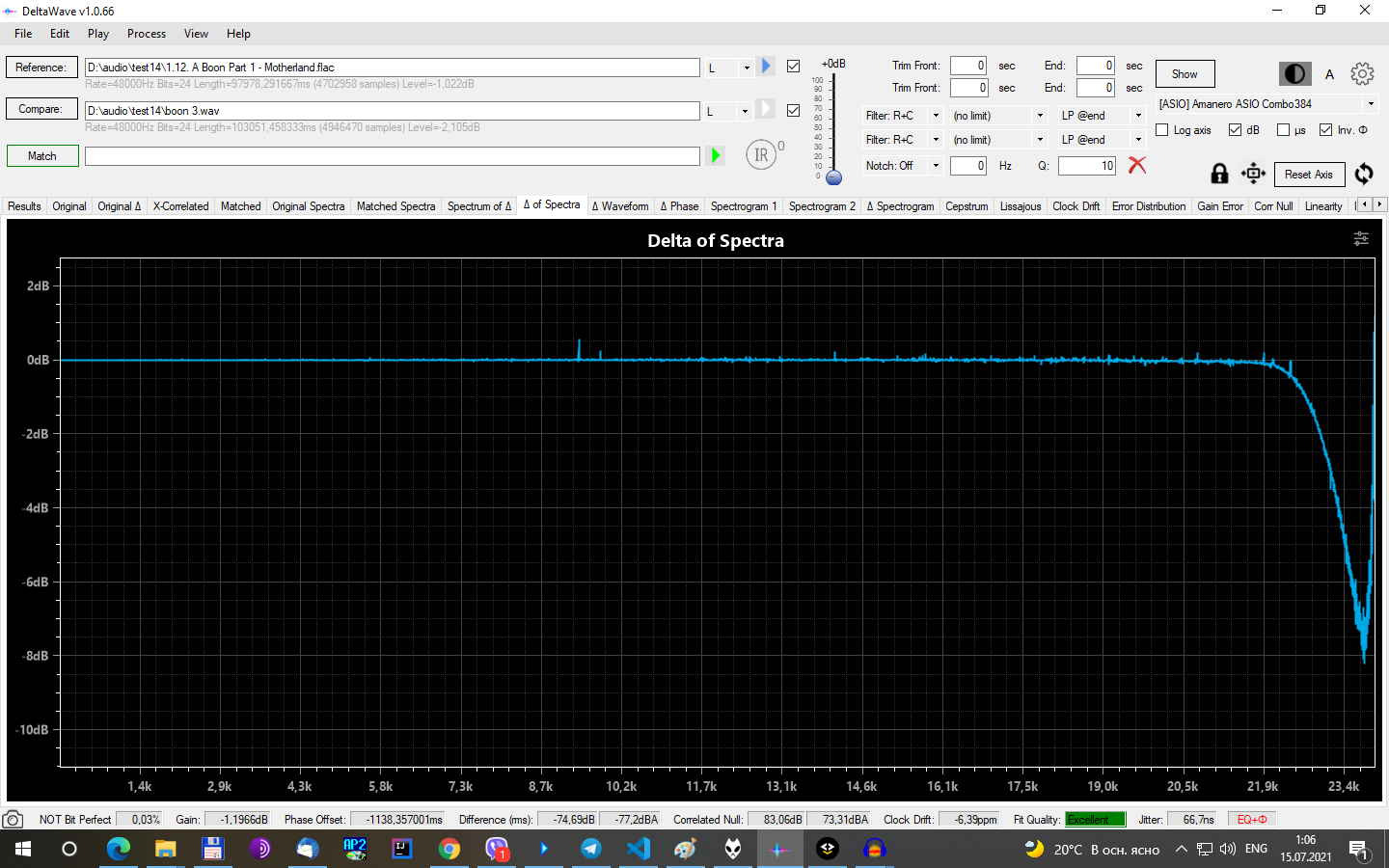1389x868 pixels.
Task: Open chart options sliders icon
Action: (1361, 238)
